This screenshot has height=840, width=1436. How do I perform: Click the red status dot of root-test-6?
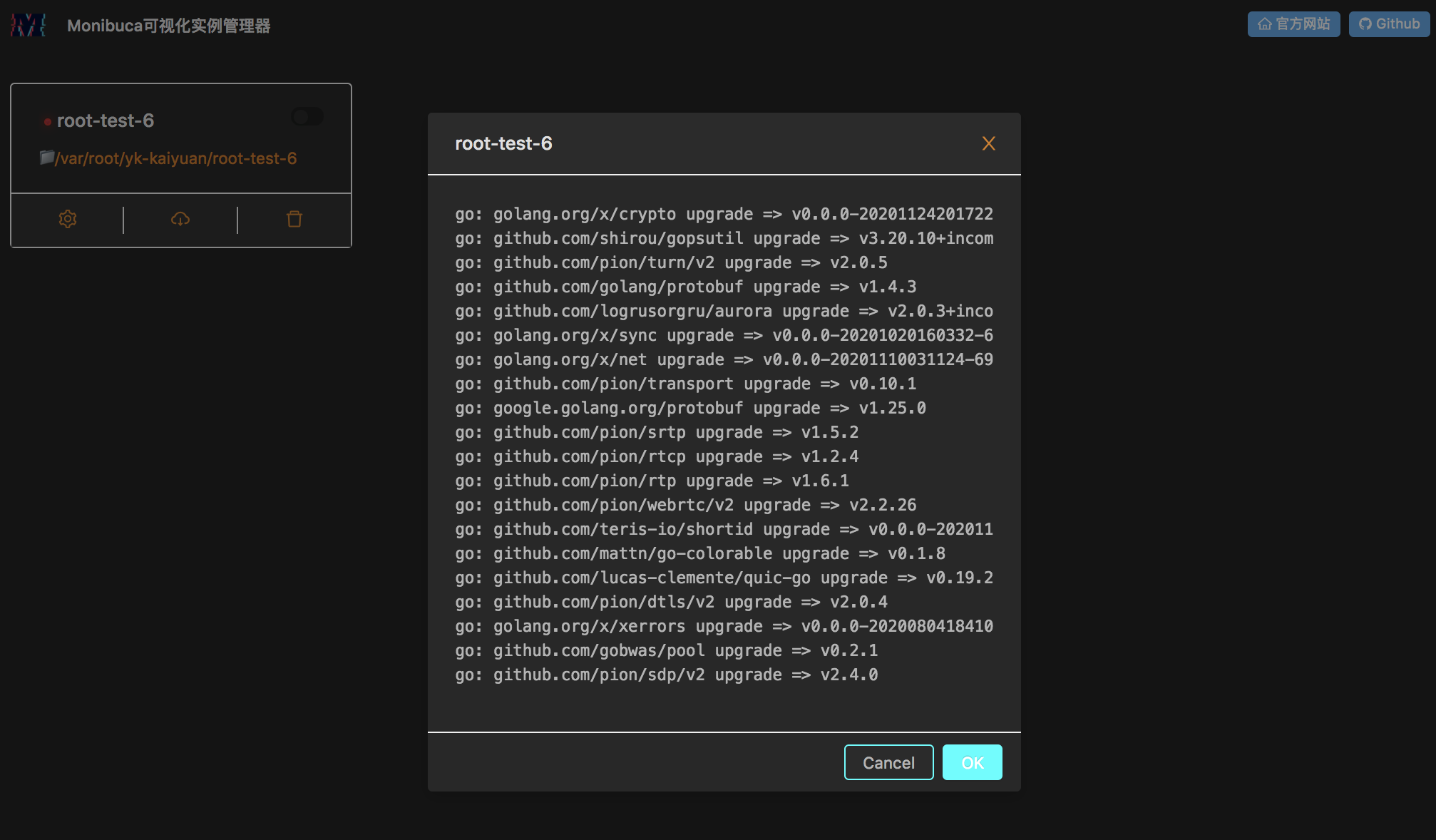point(48,122)
